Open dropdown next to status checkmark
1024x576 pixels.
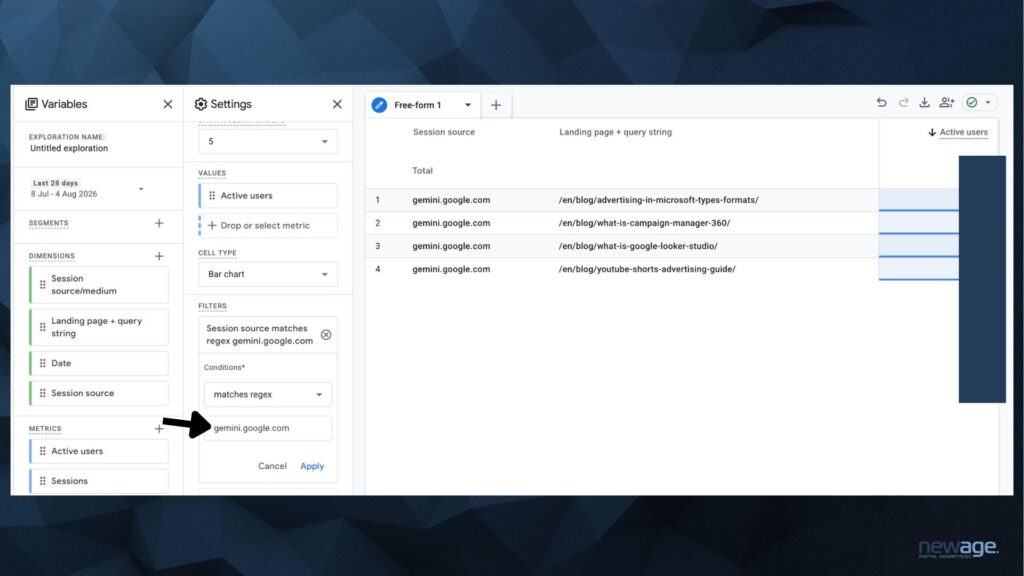click(988, 103)
